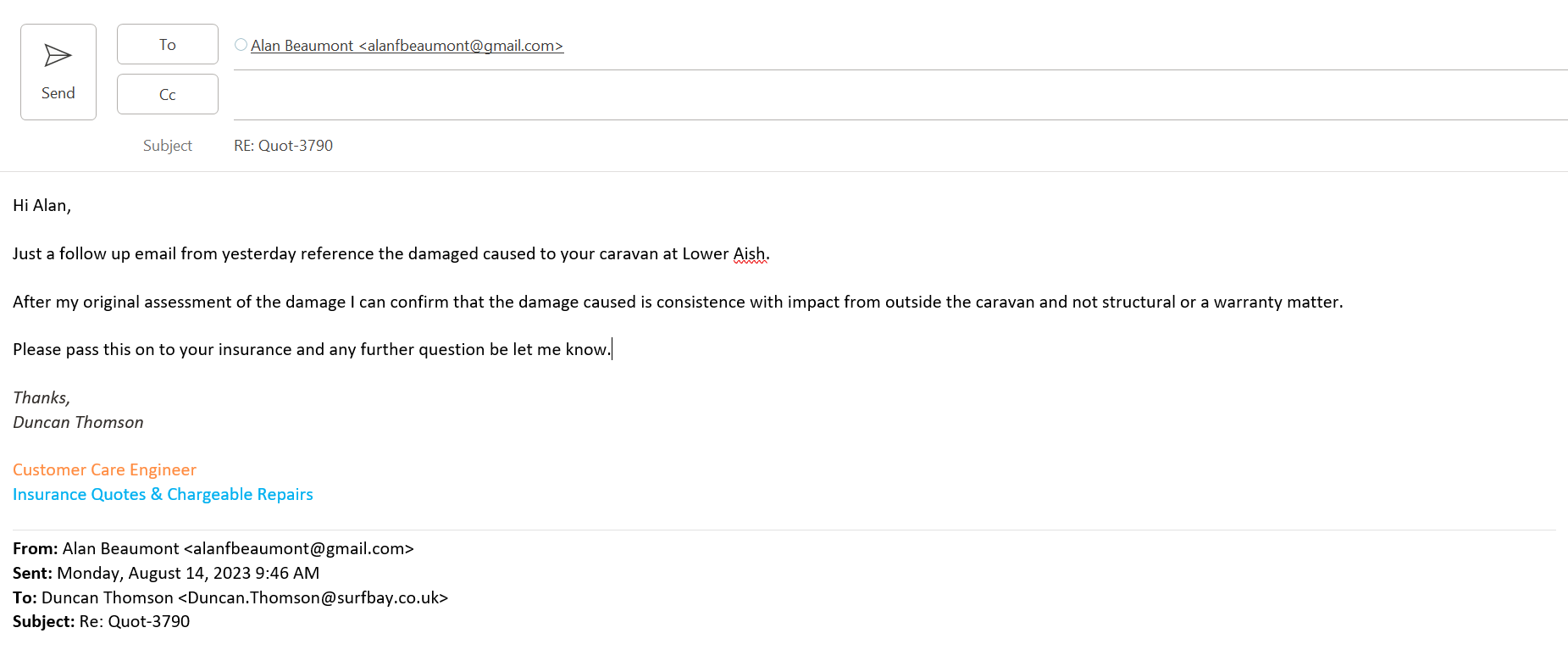
Task: Open address book with To button
Action: pos(167,45)
